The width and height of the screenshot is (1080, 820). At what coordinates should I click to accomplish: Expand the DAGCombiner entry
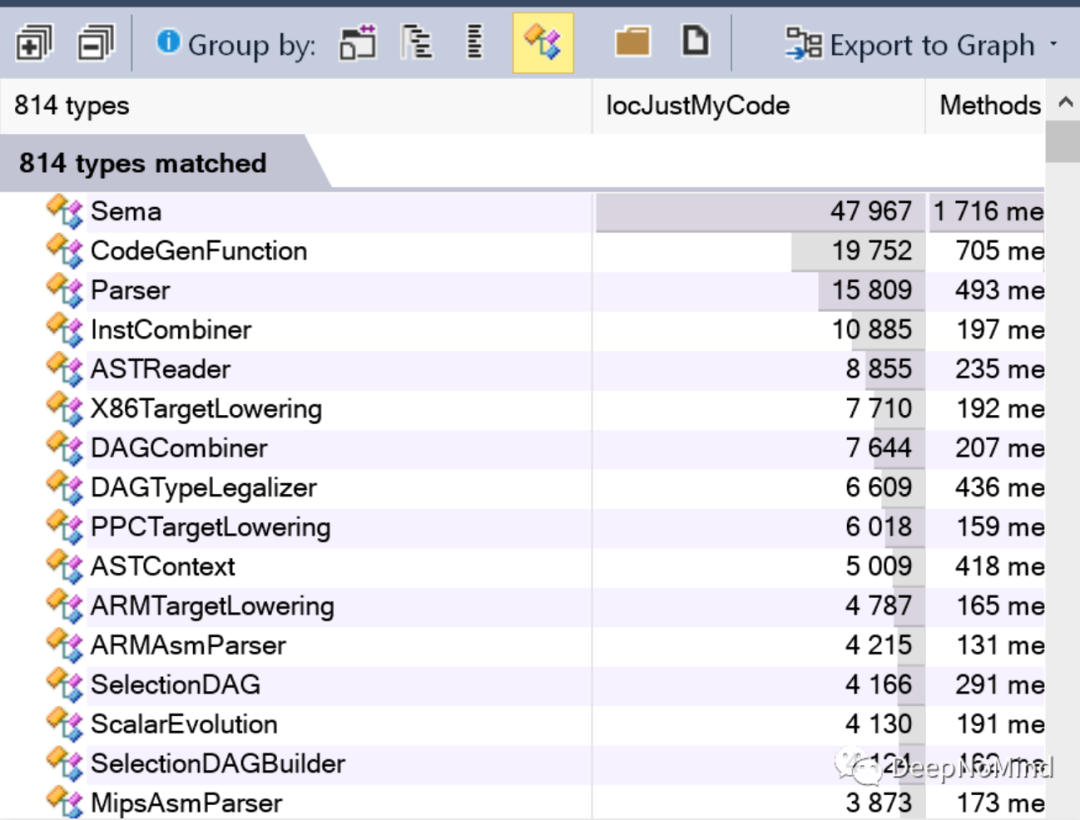tap(178, 448)
